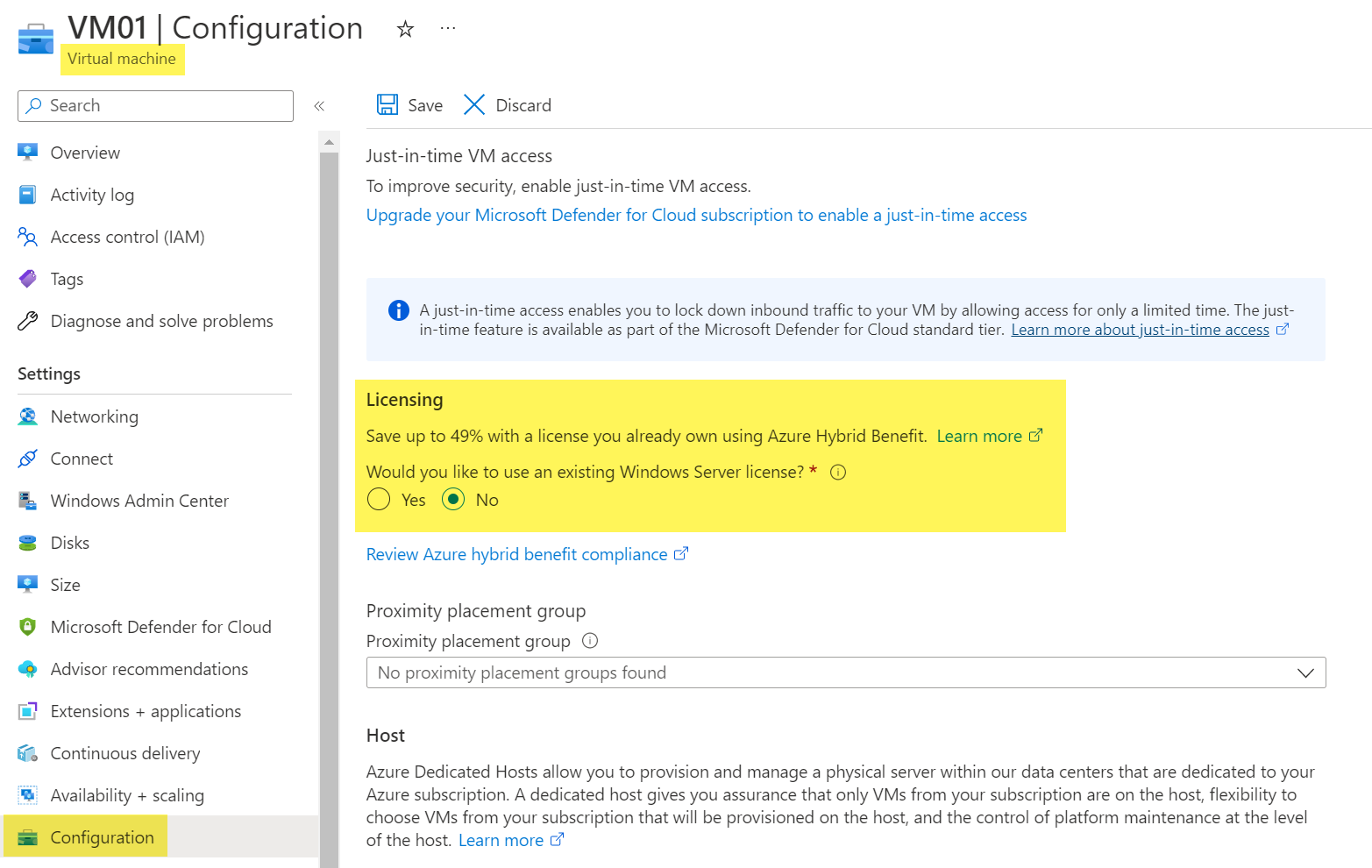Viewport: 1372px width, 868px height.
Task: Open the Proximity placement group dropdown
Action: (x=1305, y=672)
